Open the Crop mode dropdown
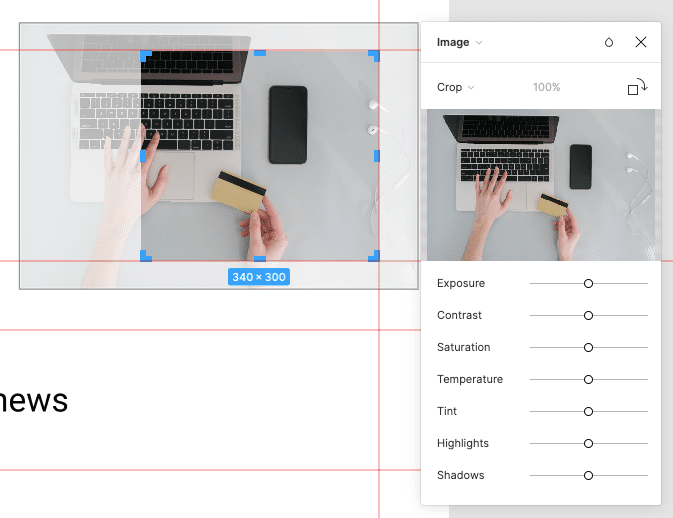 (x=455, y=87)
